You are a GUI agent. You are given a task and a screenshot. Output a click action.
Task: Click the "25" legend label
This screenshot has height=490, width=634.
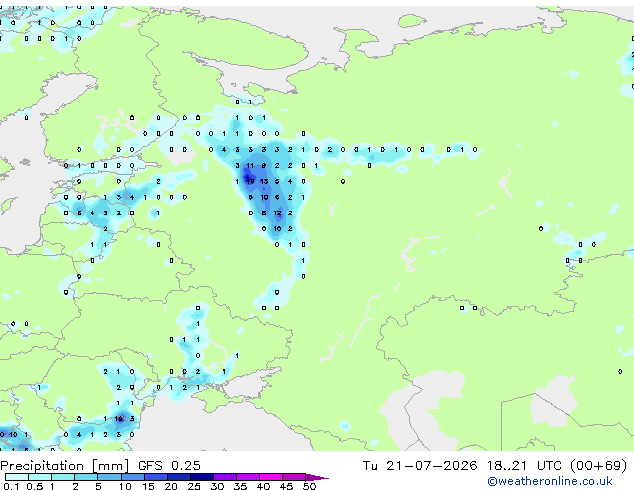(194, 486)
